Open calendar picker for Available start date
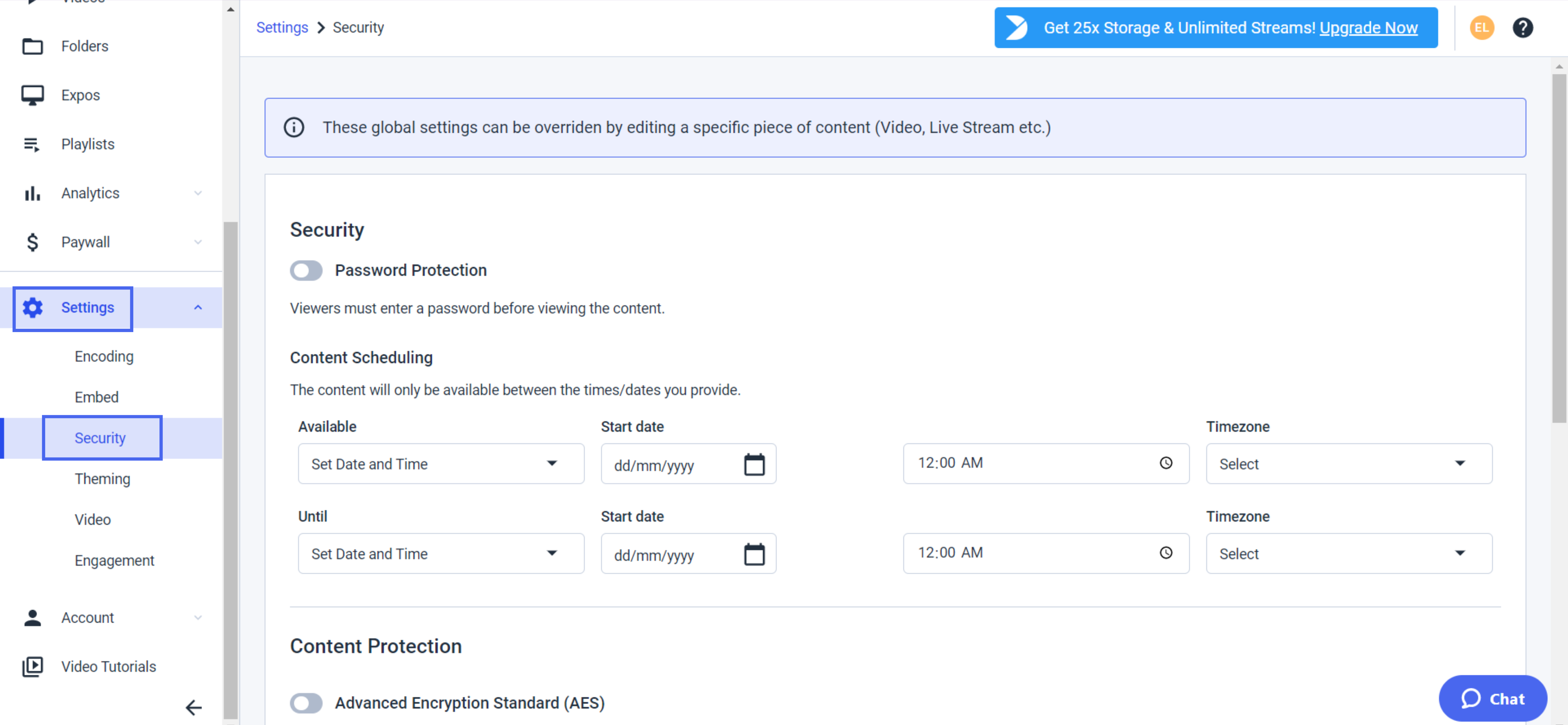This screenshot has width=1568, height=725. tap(754, 465)
